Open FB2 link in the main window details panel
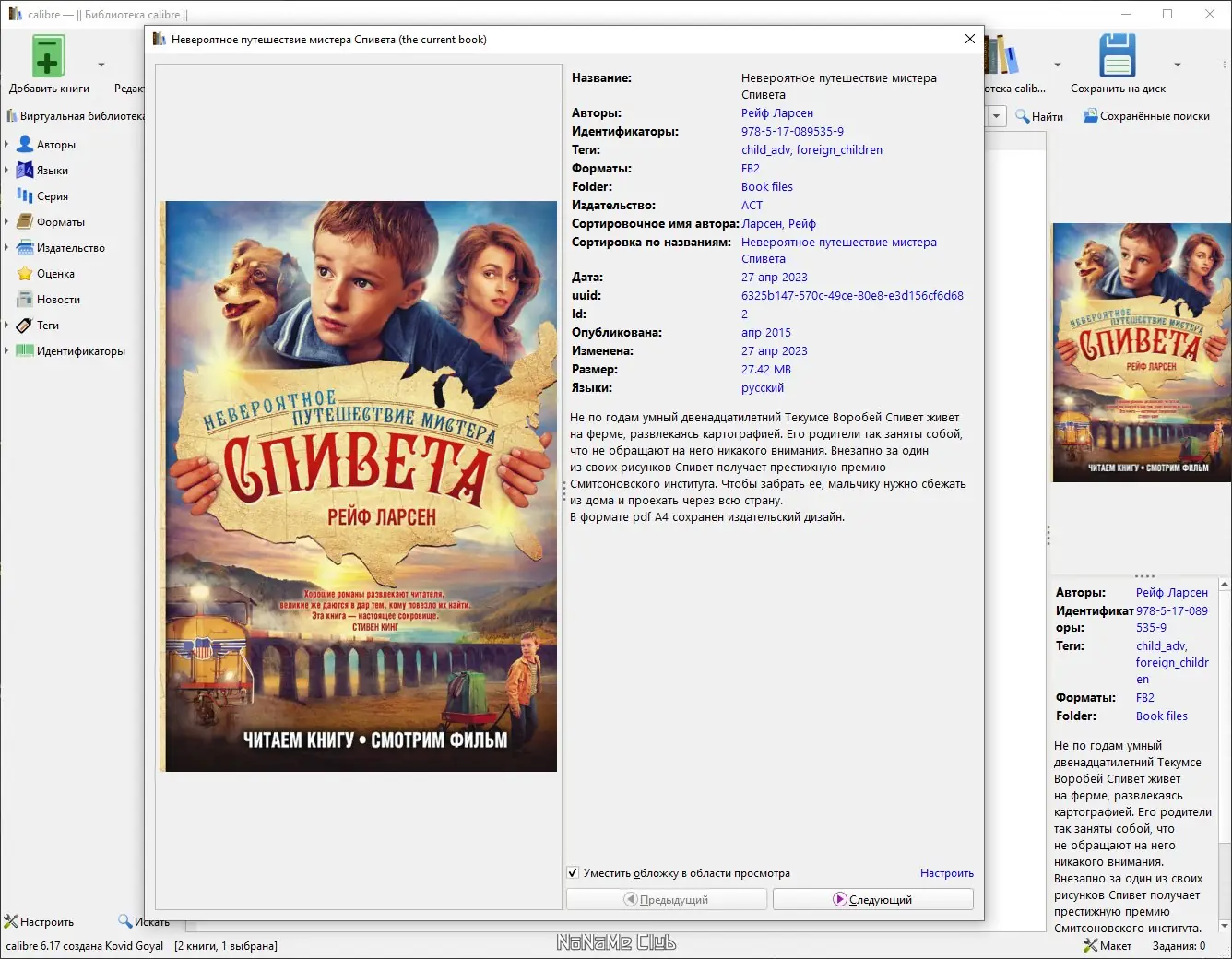 (x=1145, y=697)
